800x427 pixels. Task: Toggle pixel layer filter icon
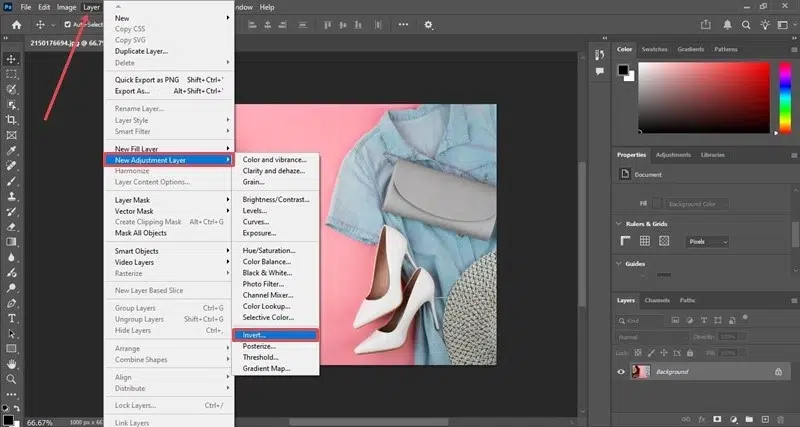tap(676, 320)
